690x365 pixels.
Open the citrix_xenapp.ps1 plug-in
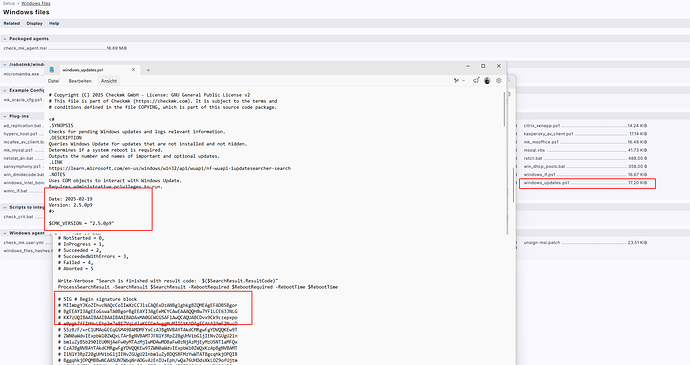click(x=542, y=125)
